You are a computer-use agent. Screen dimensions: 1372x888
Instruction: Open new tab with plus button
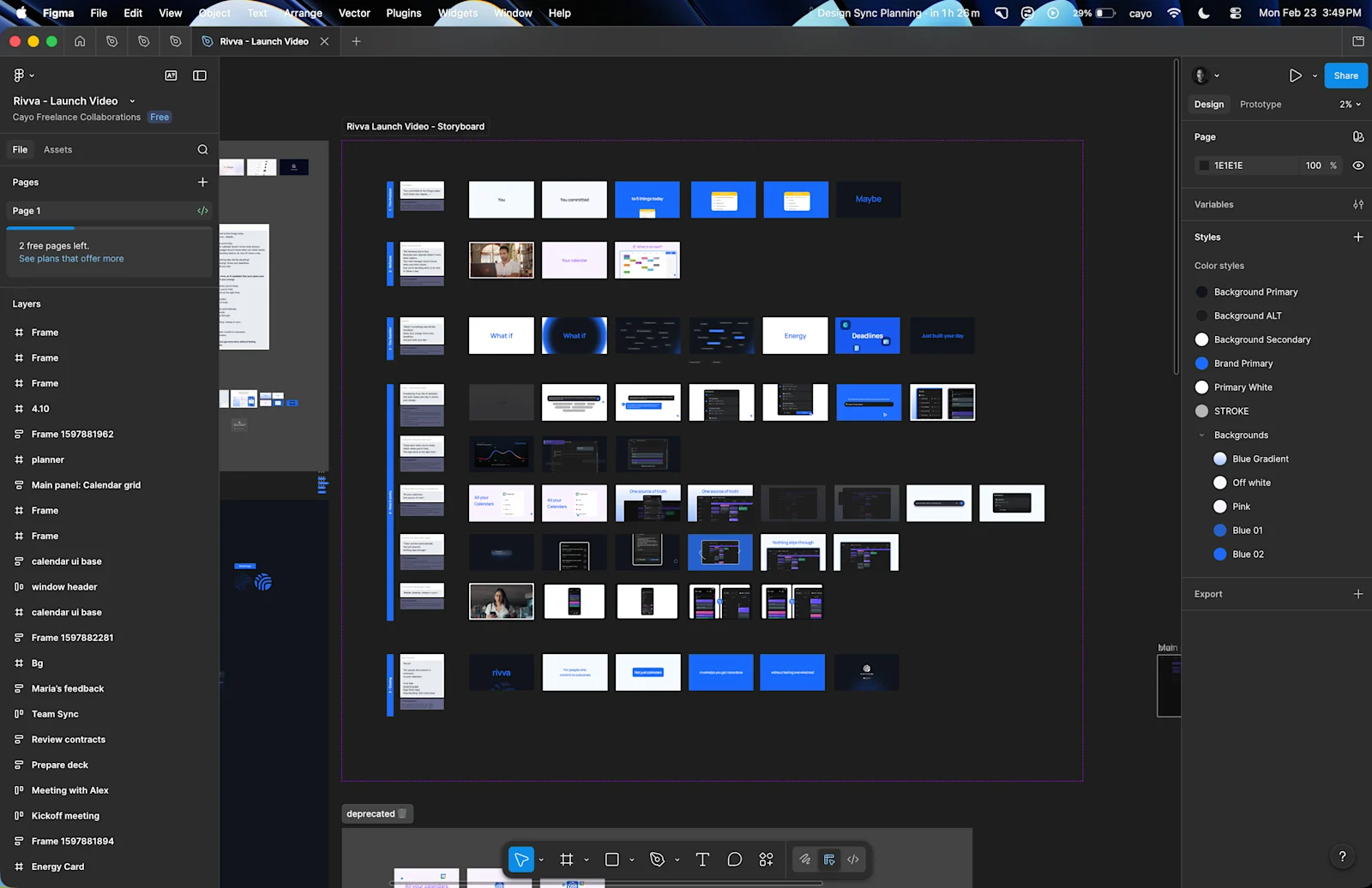pyautogui.click(x=356, y=41)
